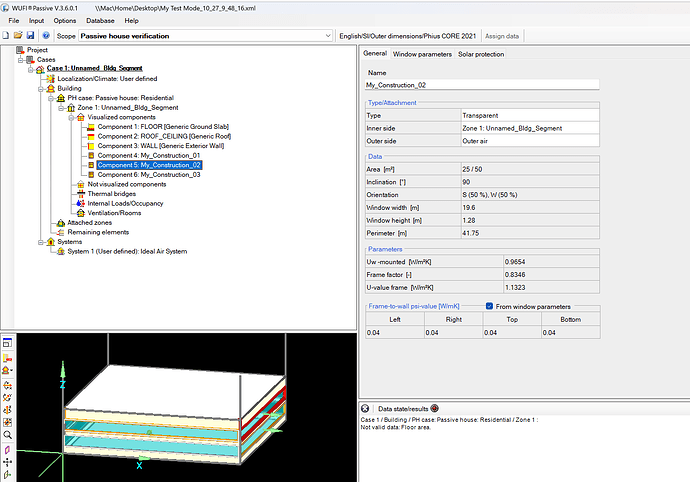Open the Input menu
Screen dimensions: 690x482
point(37,21)
